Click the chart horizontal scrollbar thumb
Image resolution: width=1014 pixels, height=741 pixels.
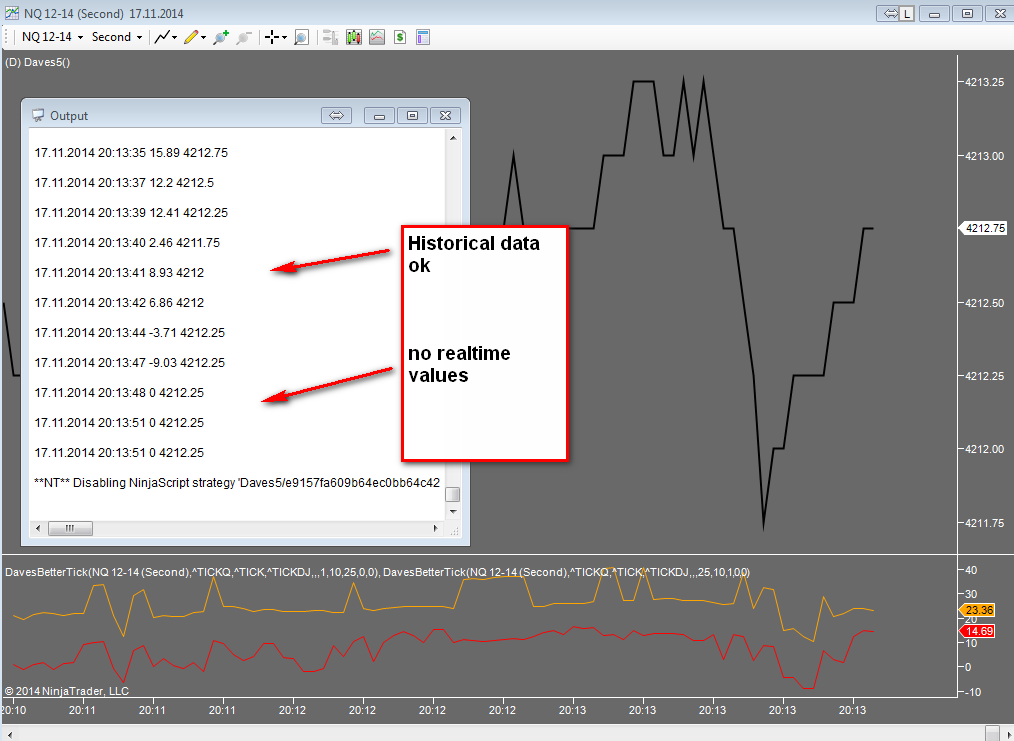pyautogui.click(x=993, y=733)
